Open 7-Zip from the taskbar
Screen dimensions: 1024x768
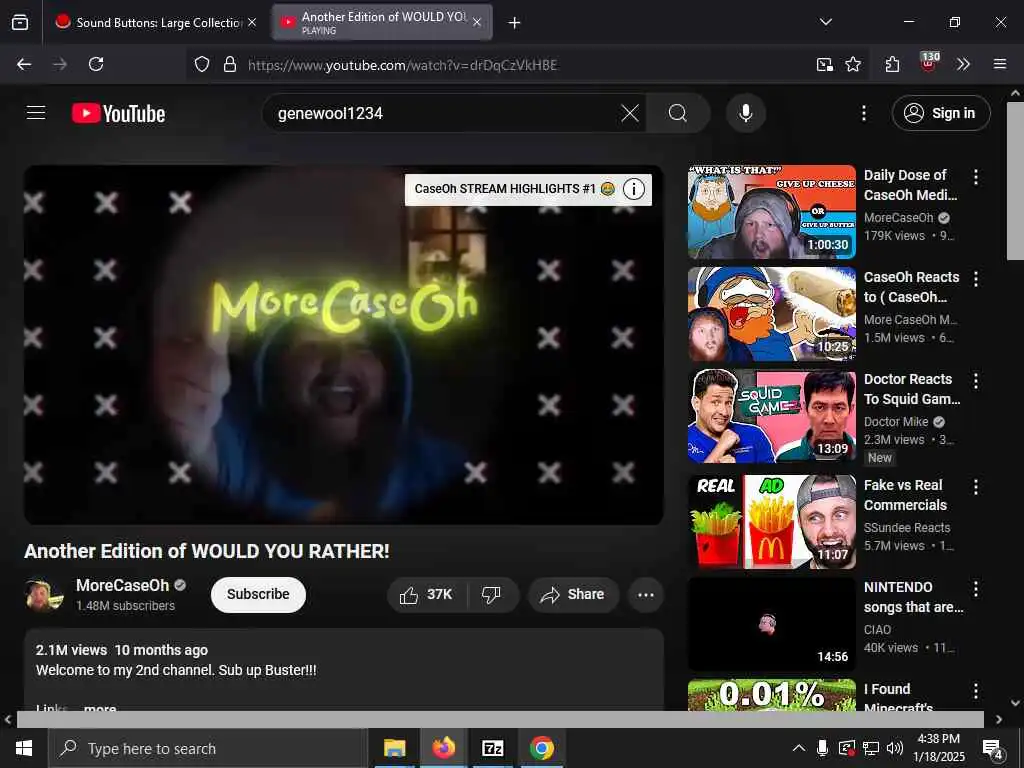point(492,748)
